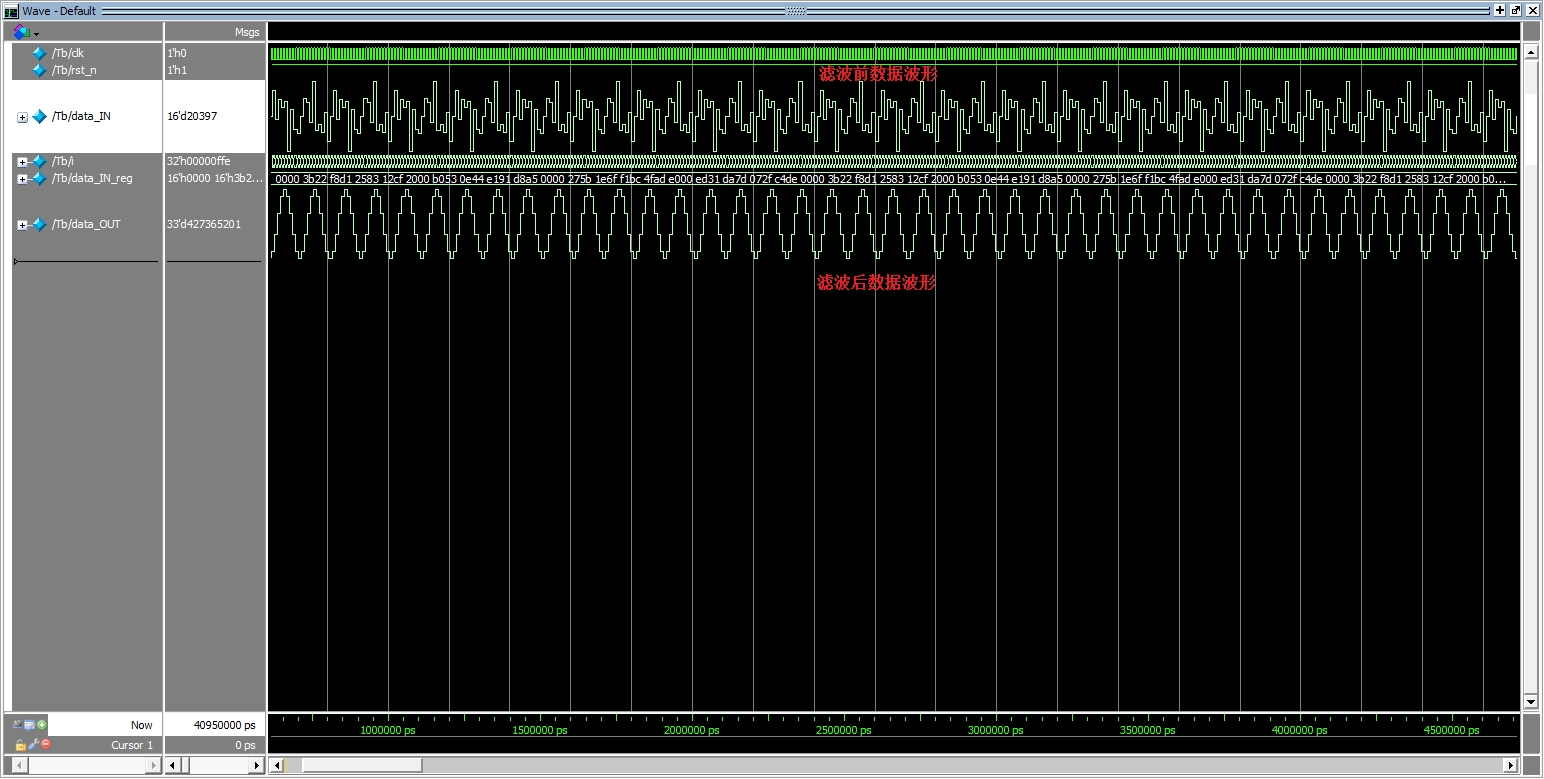
Task: Open cursor properties with the wrench icon
Action: click(x=33, y=744)
